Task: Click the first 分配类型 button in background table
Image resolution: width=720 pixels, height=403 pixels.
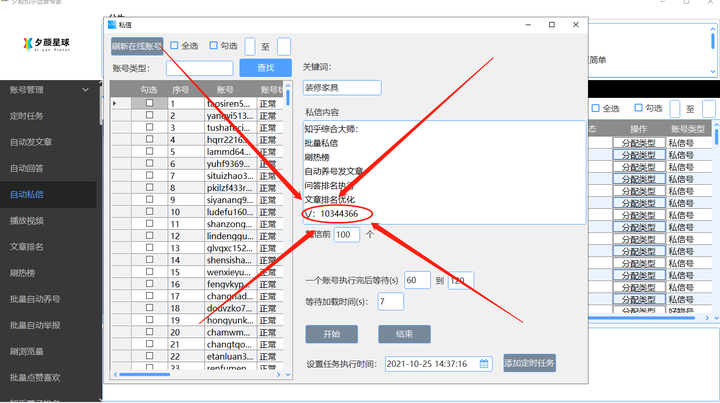Action: 638,143
